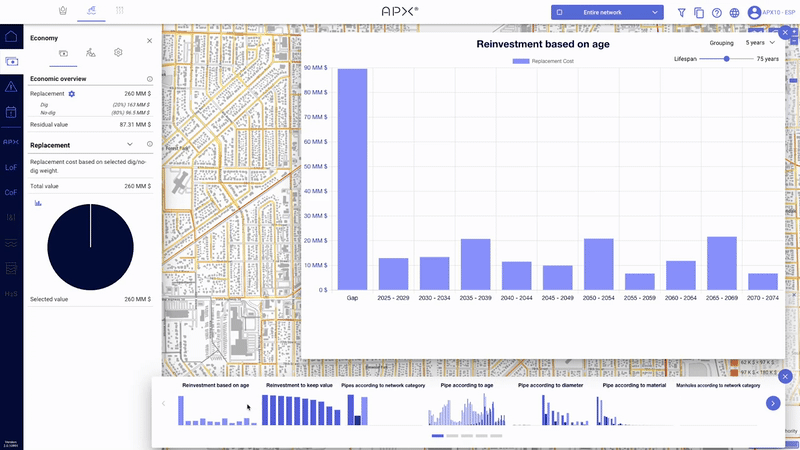The width and height of the screenshot is (800, 450).
Task: Open the home icon in left sidebar
Action: (11, 37)
